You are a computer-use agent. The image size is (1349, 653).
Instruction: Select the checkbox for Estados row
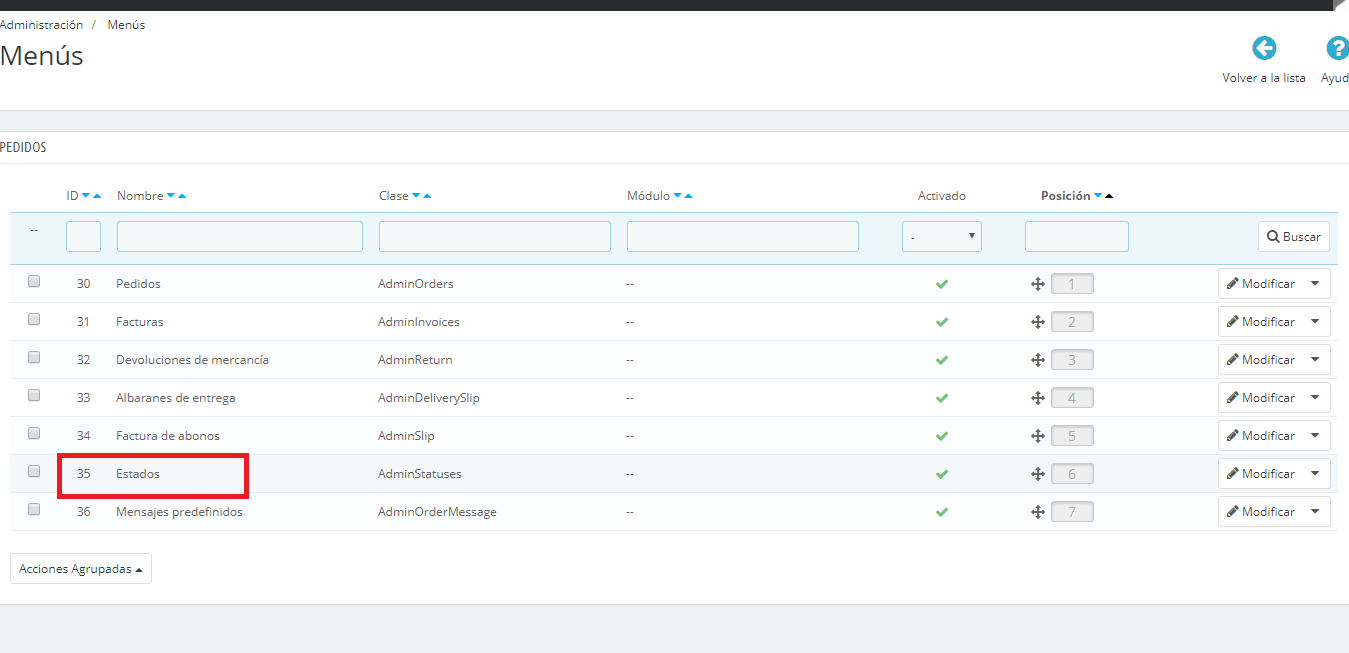[34, 472]
